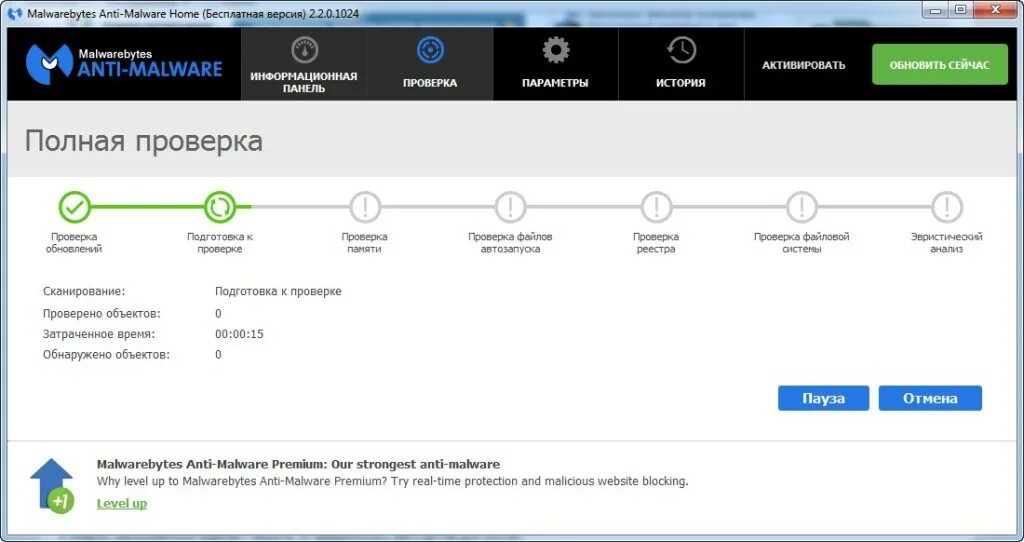Cancel the scan with Отмена button
The height and width of the screenshot is (542, 1024).
coord(930,398)
